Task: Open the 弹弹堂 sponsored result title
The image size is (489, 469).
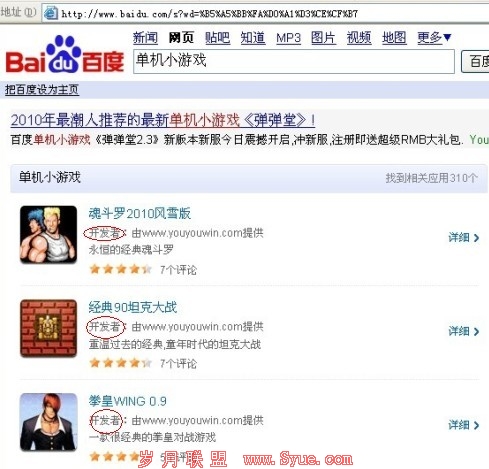Action: click(x=163, y=120)
